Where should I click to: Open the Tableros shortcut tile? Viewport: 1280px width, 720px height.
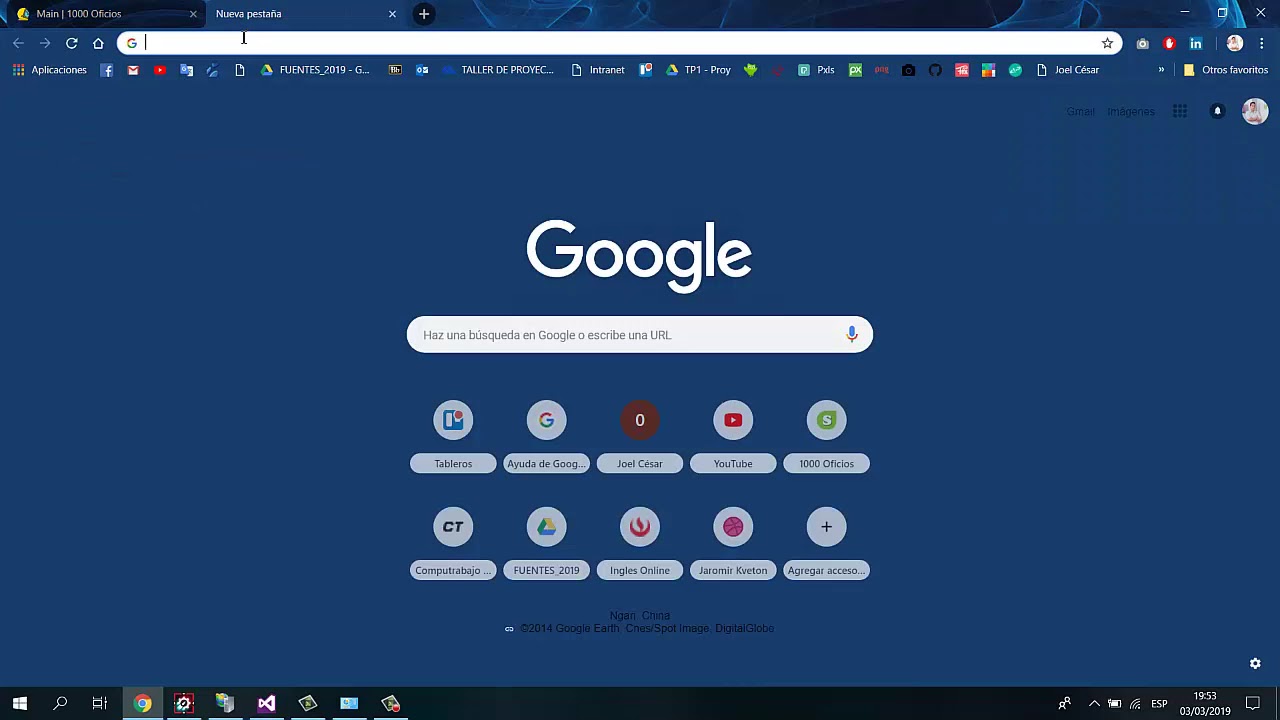[x=453, y=436]
